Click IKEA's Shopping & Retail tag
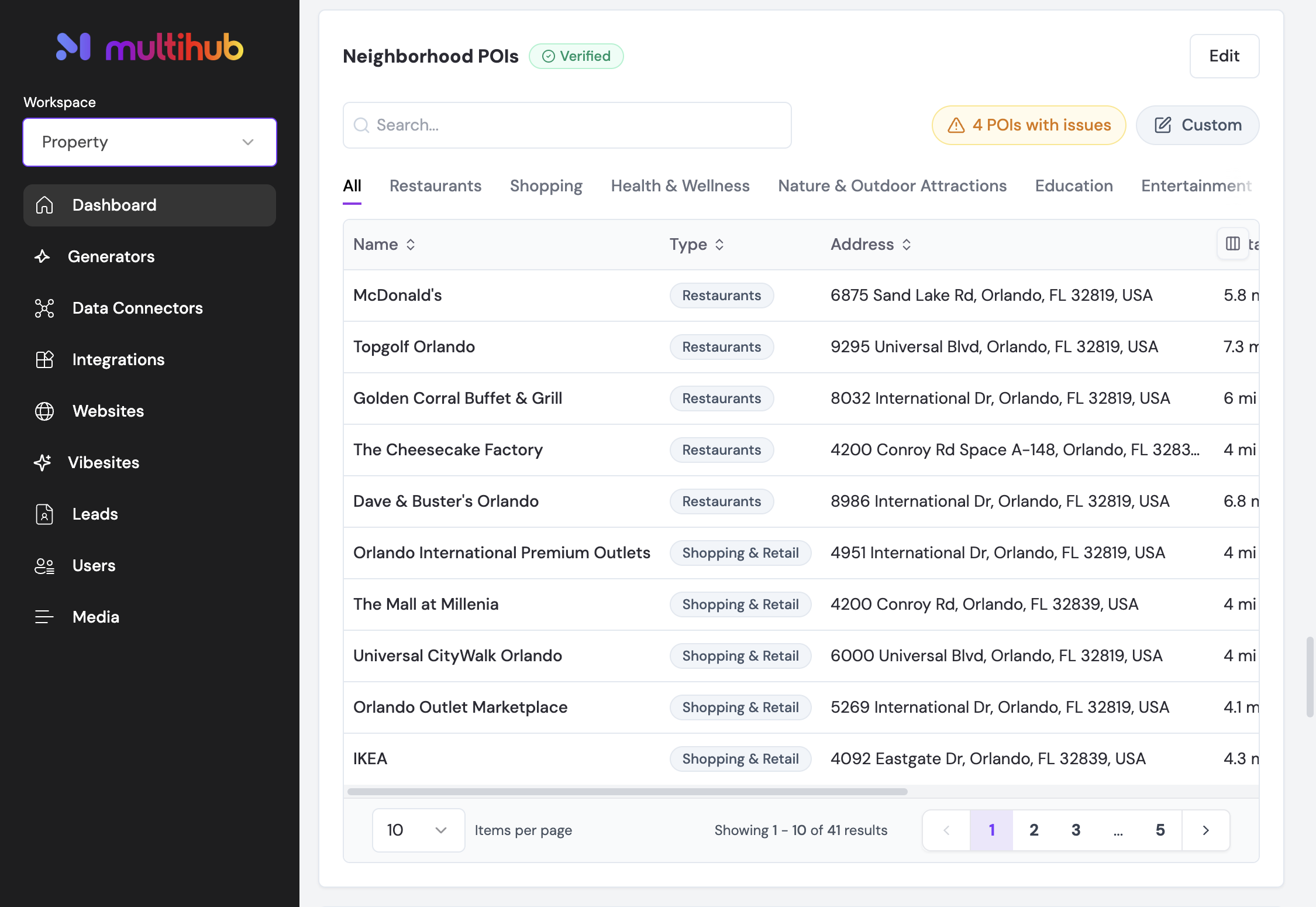1316x907 pixels. [x=740, y=759]
